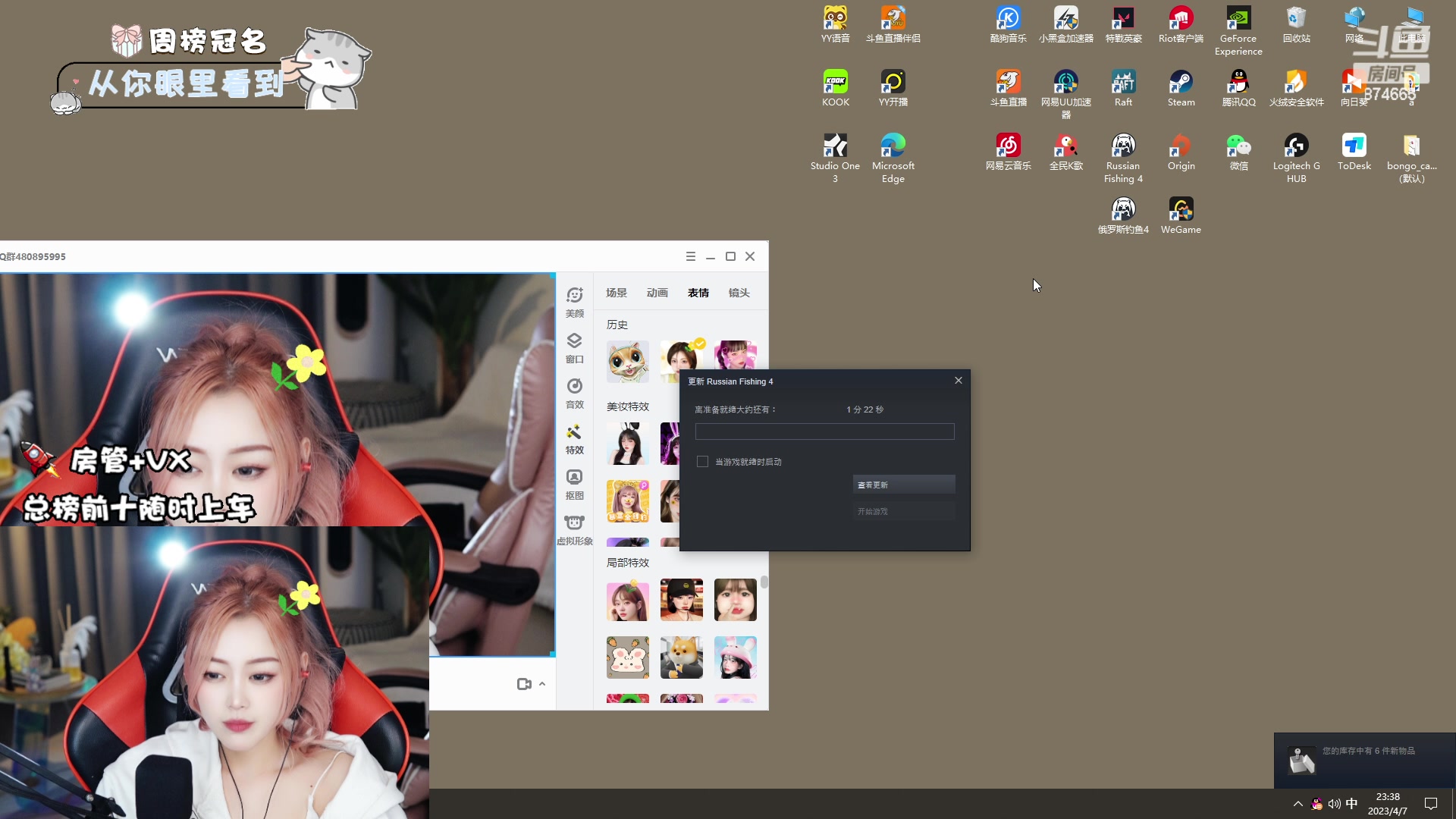Click the effects panel scrollbar

pyautogui.click(x=764, y=582)
